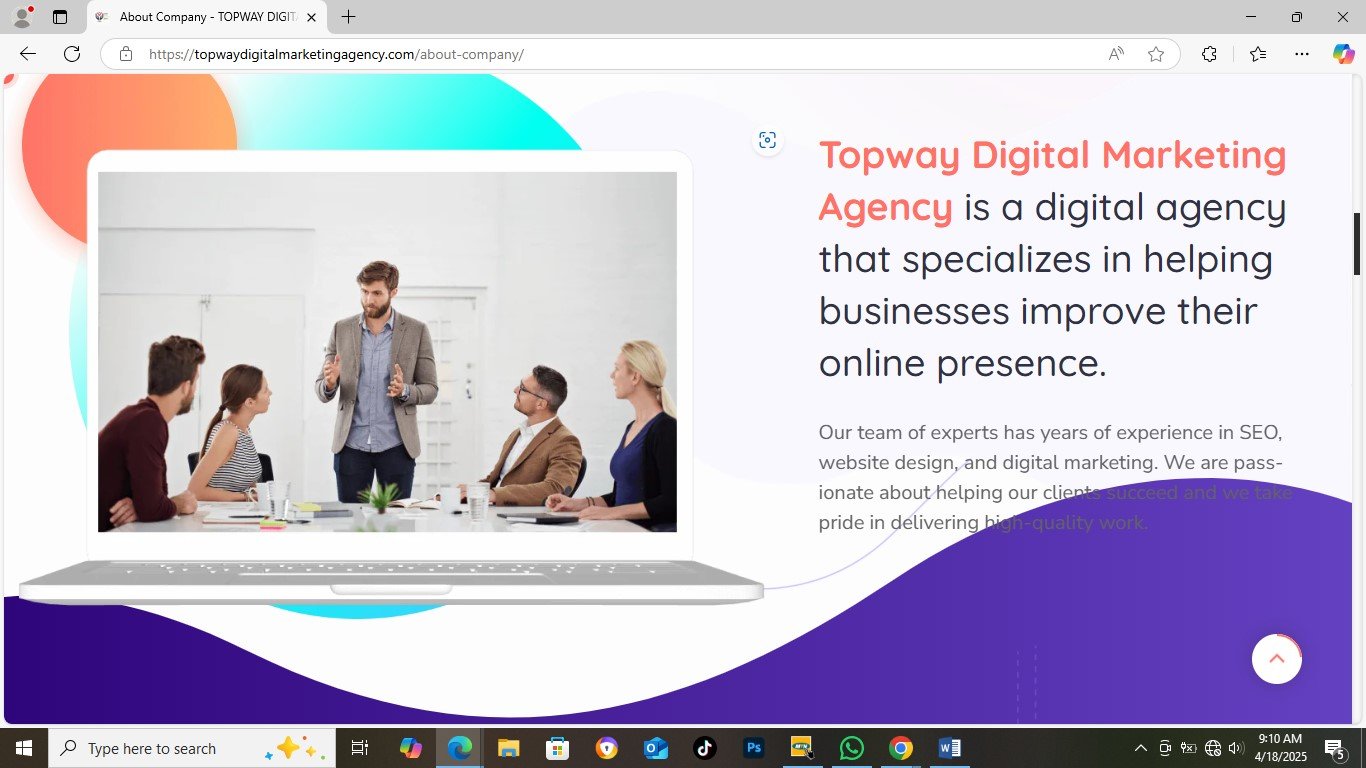Click the page vertical scrollbar thumb
The width and height of the screenshot is (1366, 768).
coord(1357,244)
